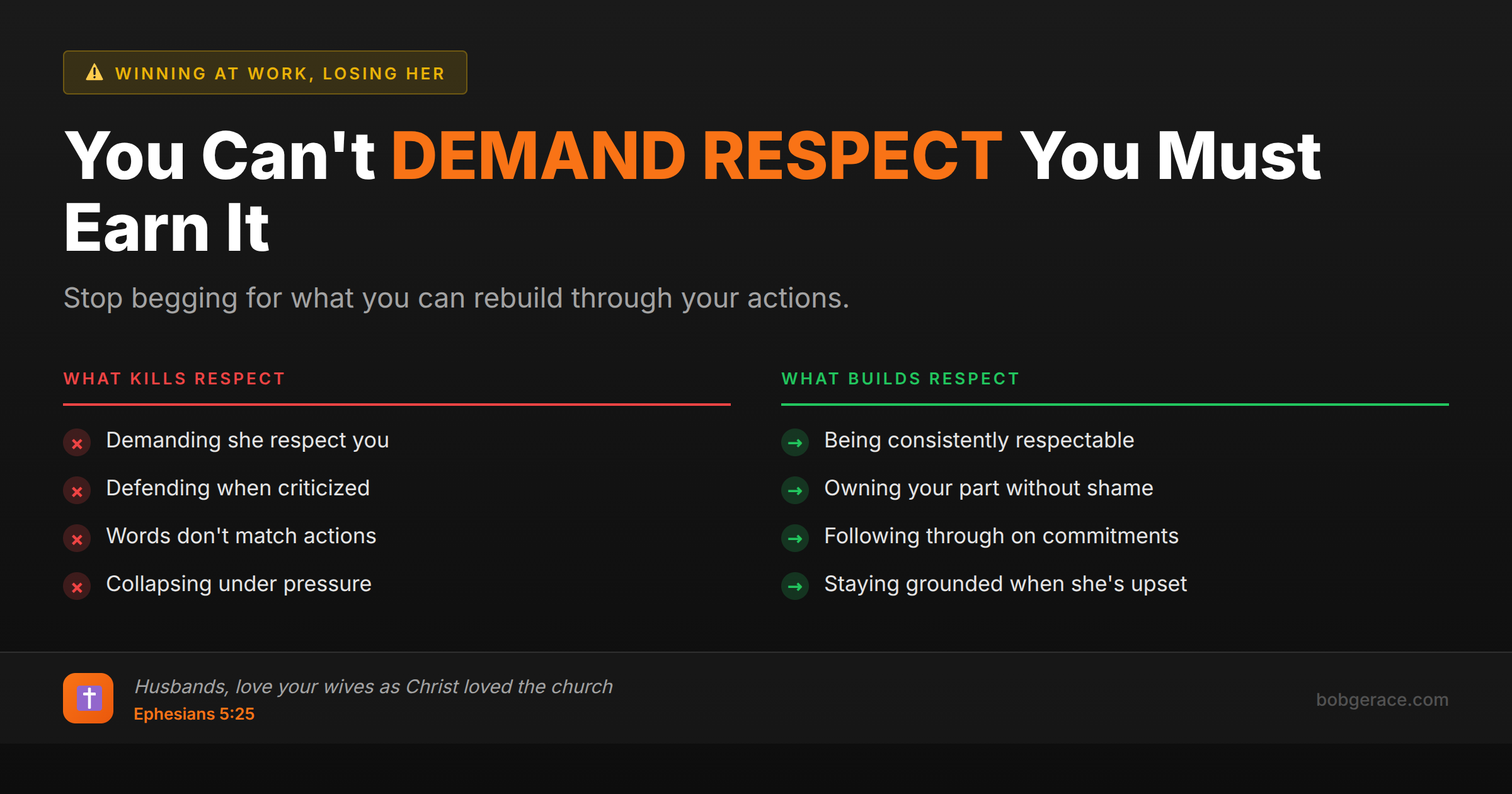The width and height of the screenshot is (1512, 794).
Task: Click the "WHAT BUILDS RESPECT" heading
Action: tap(900, 379)
